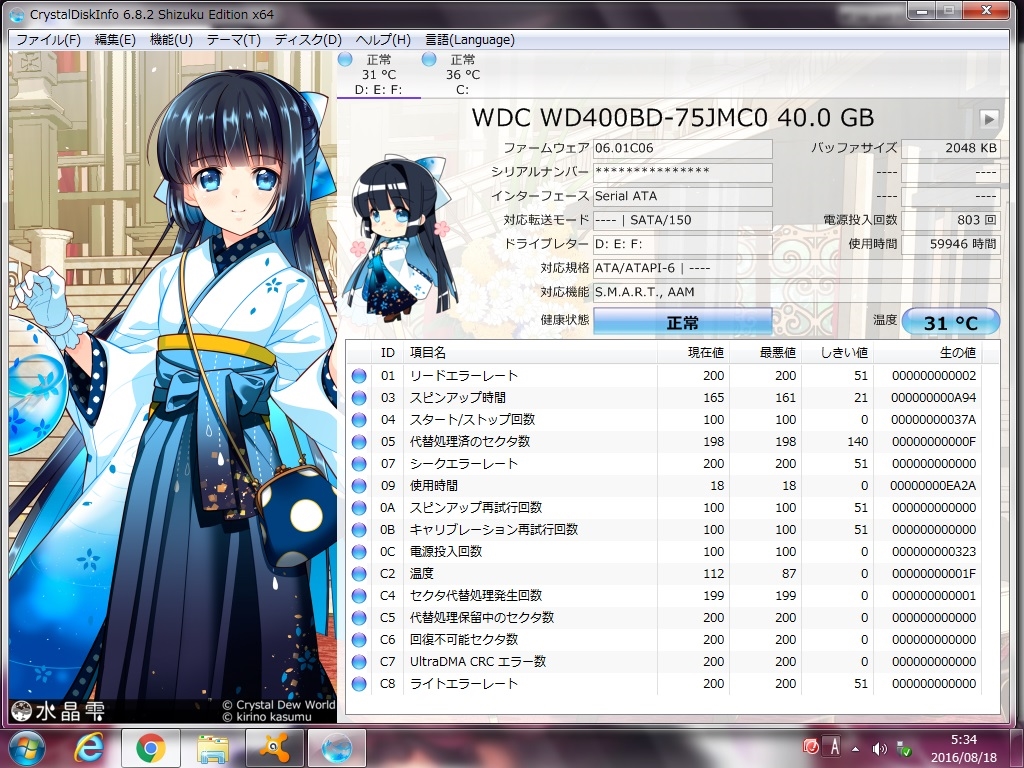Click the ATA/ATAPI-6 standard field
The image size is (1024, 768).
[x=796, y=268]
